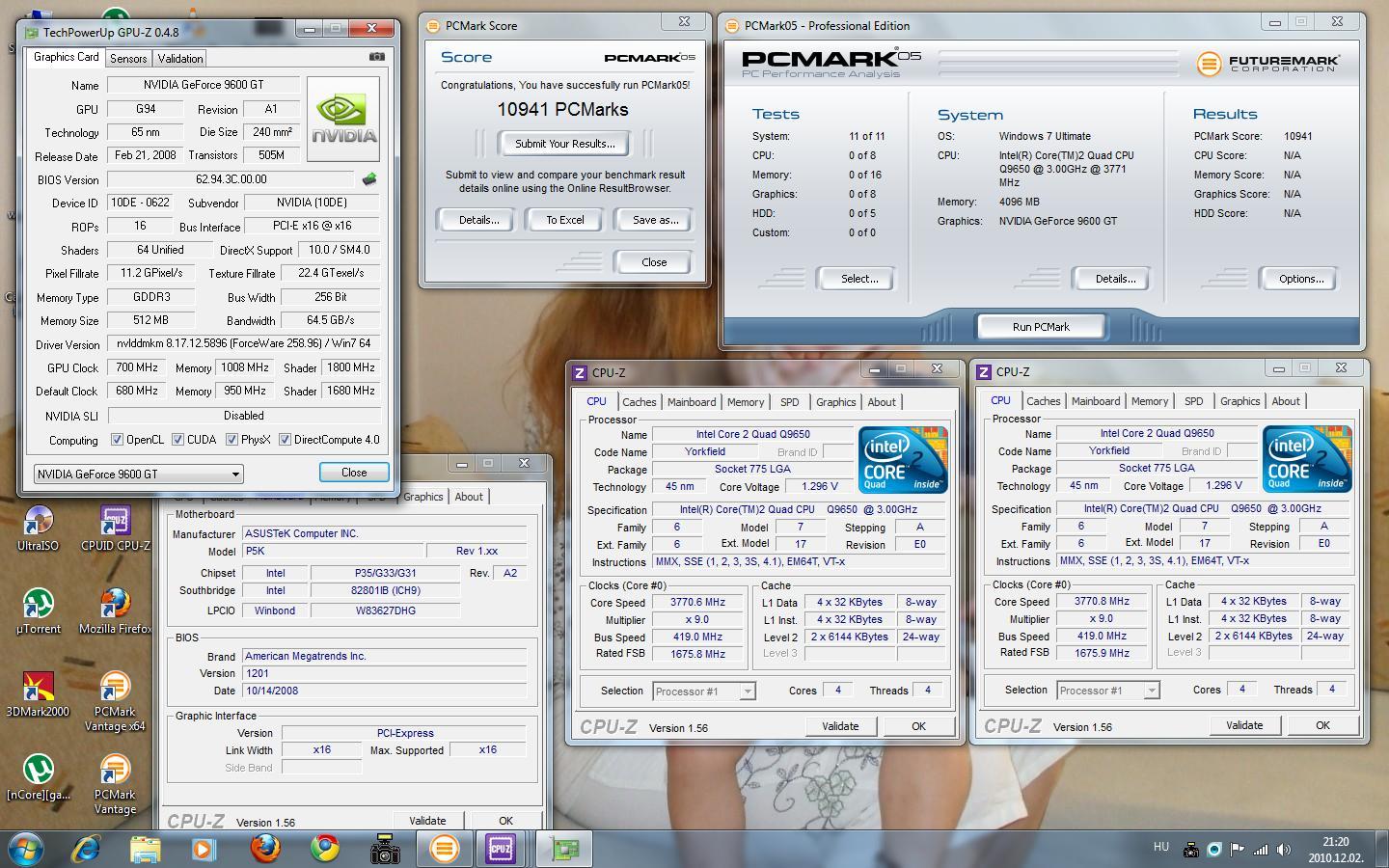Click Intel Core 2 logo in rightmost CPU-Z
1389x868 pixels.
[x=1307, y=459]
